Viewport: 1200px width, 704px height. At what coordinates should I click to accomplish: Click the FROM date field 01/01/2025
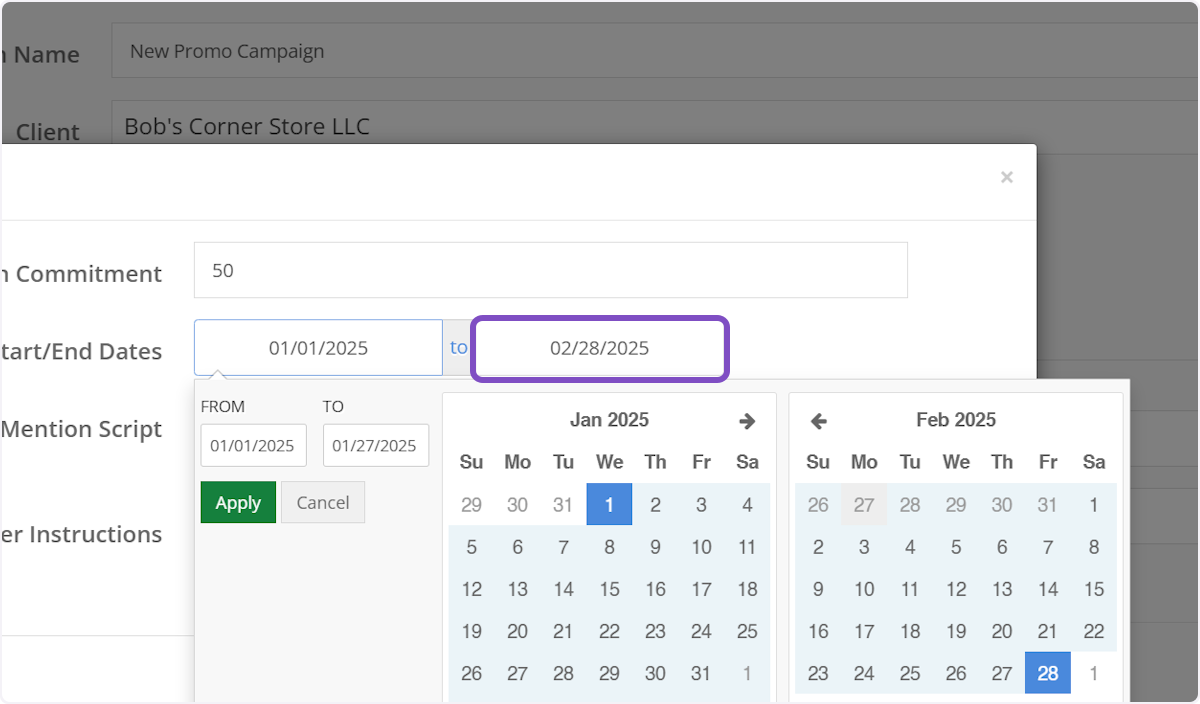coord(253,446)
